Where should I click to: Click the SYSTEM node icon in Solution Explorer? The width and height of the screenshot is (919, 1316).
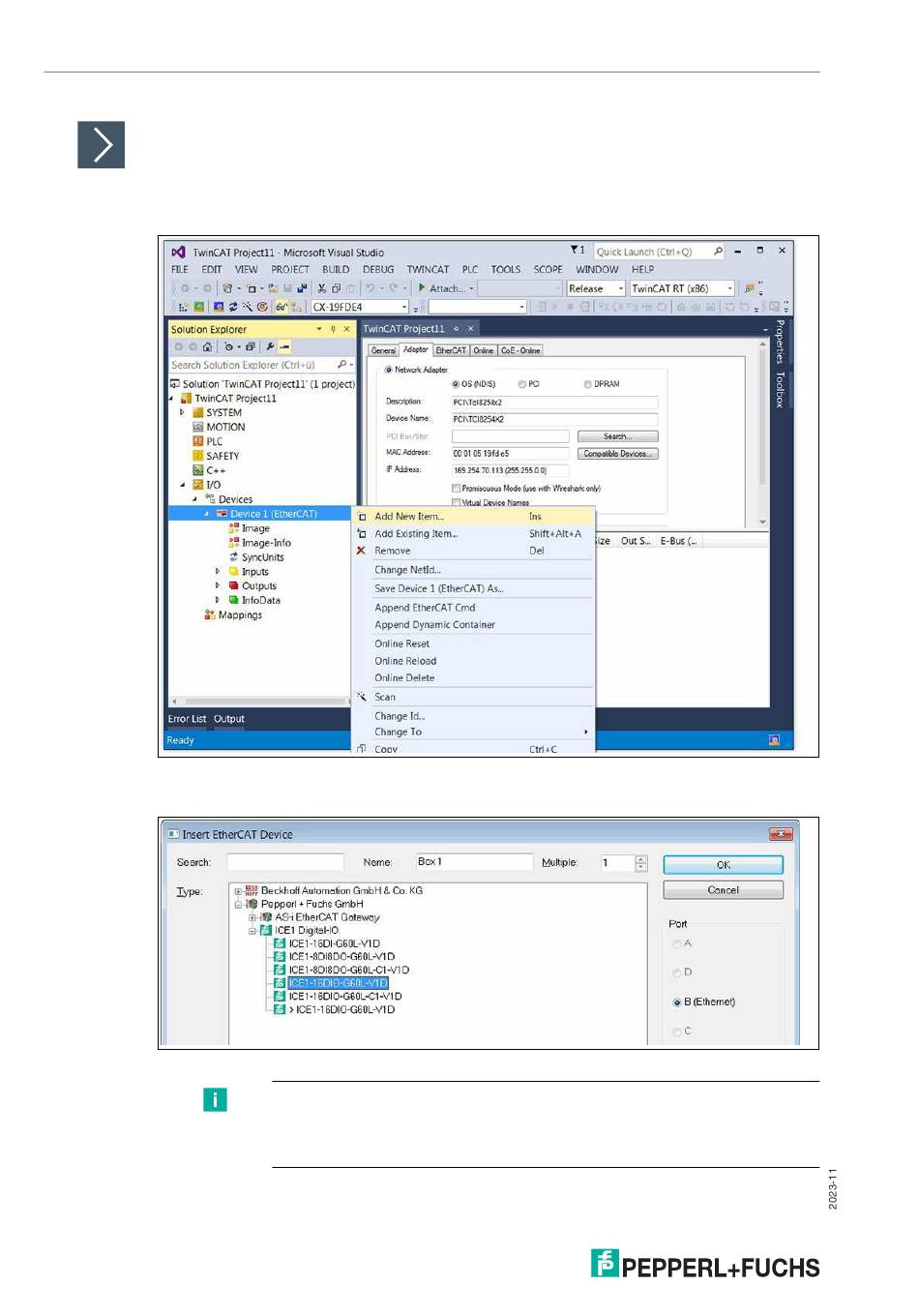tap(198, 413)
